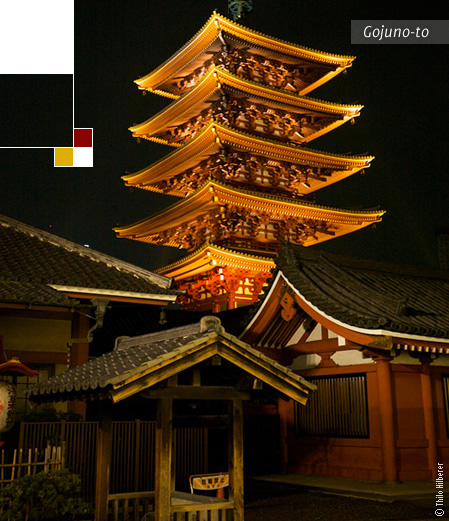This screenshot has height=521, width=449.
Task: Select the yellow color square
Action: pos(64,157)
